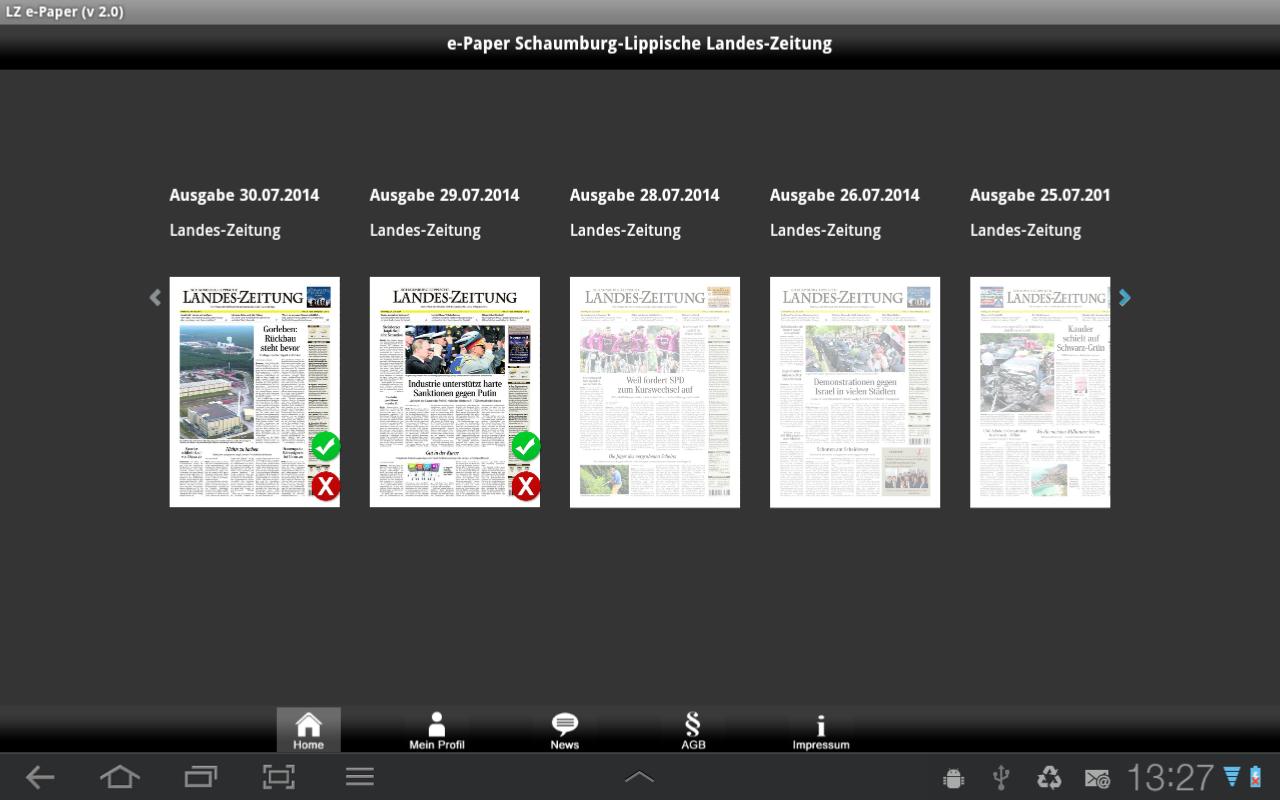
Task: Open the Mein Profil tab
Action: [x=437, y=730]
